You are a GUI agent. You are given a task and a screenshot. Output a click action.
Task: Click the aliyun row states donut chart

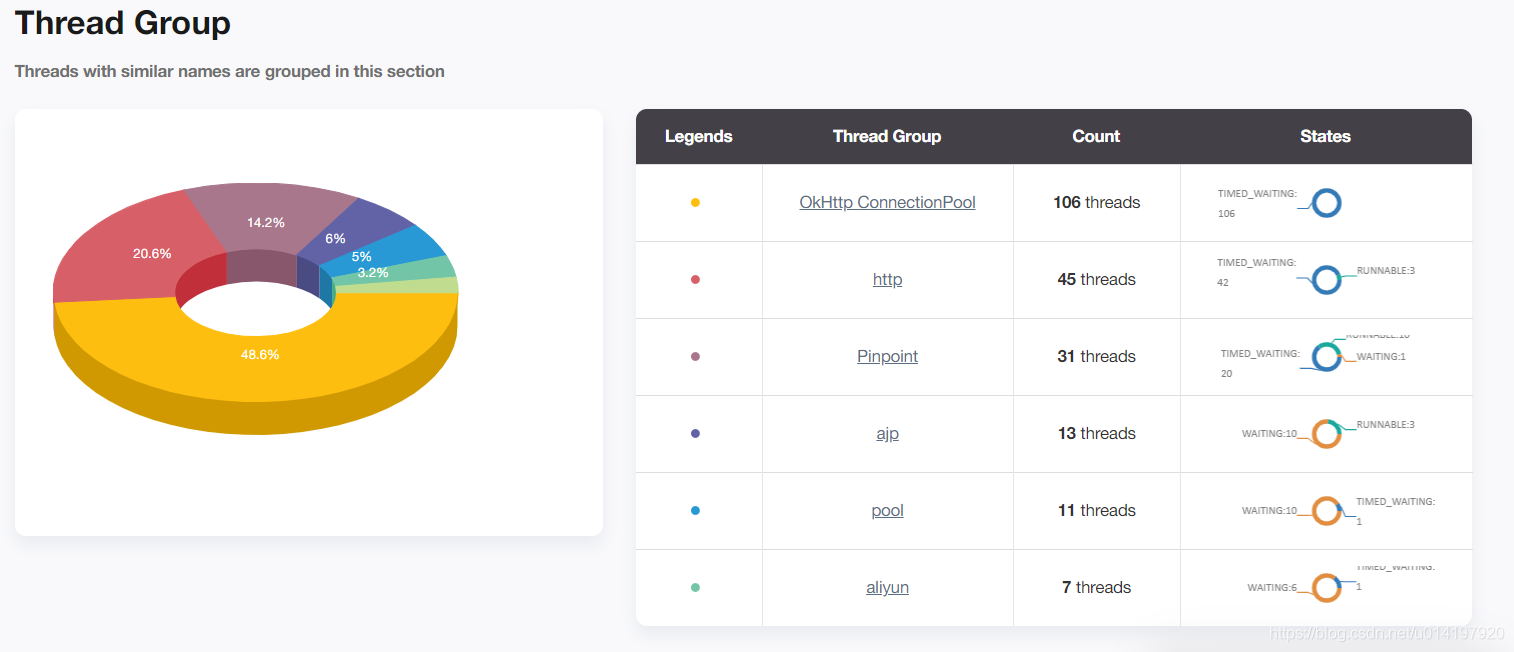coord(1326,588)
